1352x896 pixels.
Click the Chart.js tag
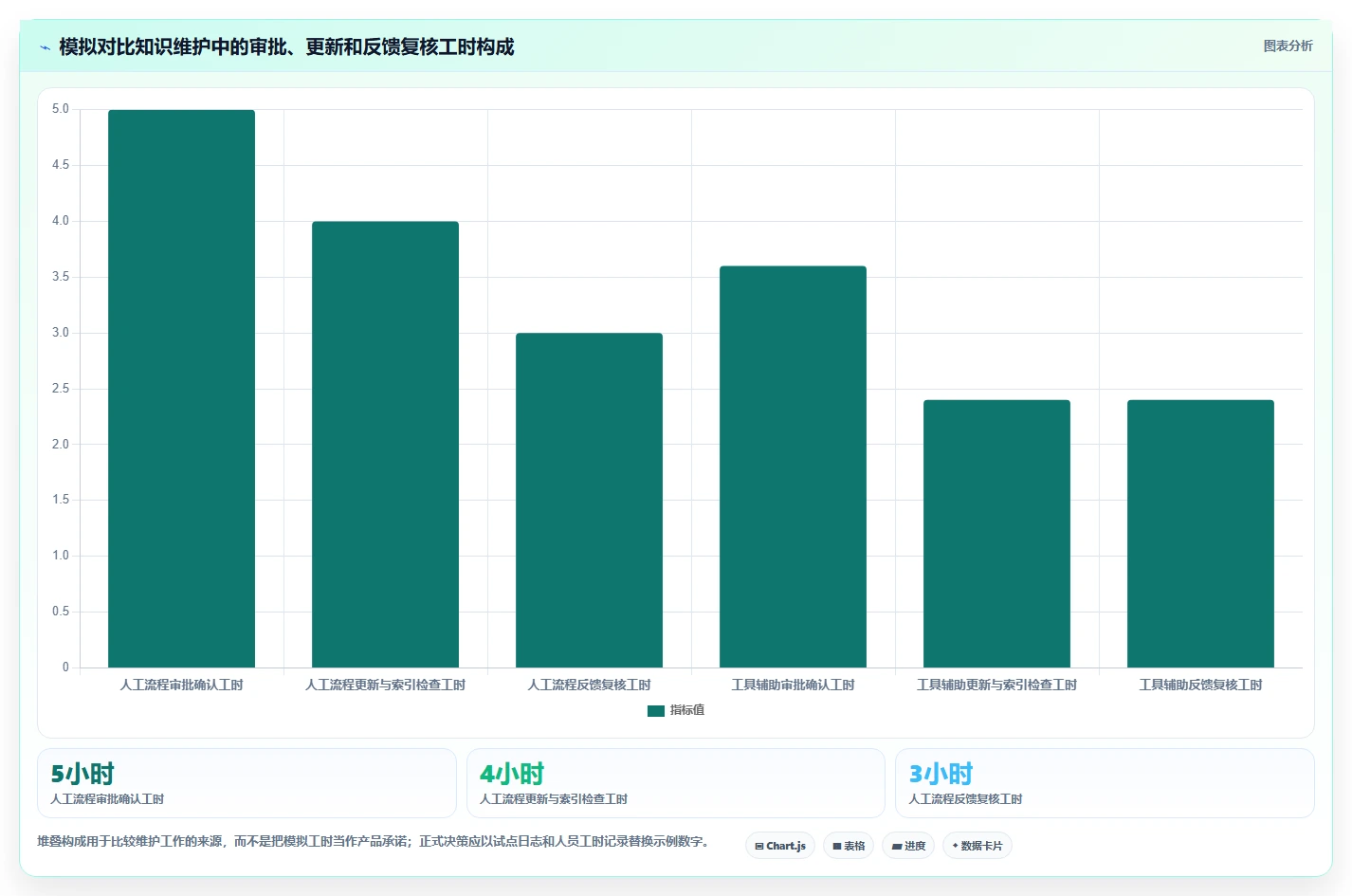[x=780, y=846]
